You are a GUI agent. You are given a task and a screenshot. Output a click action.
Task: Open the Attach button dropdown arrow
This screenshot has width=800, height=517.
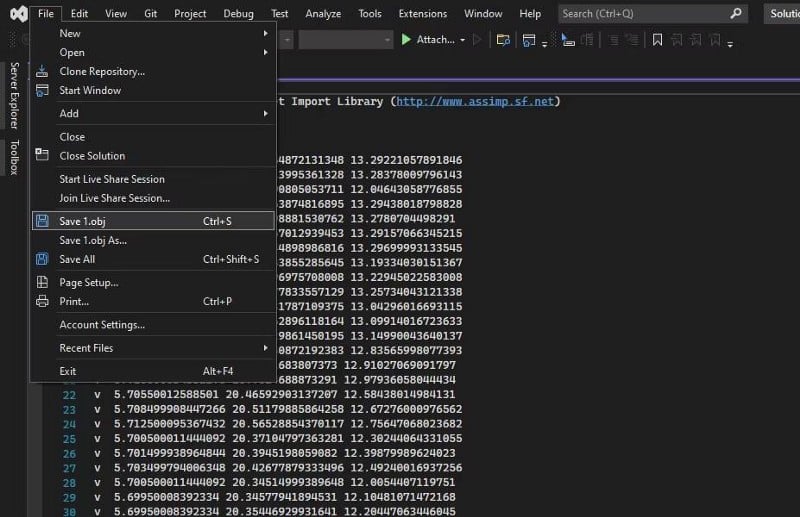(x=462, y=40)
